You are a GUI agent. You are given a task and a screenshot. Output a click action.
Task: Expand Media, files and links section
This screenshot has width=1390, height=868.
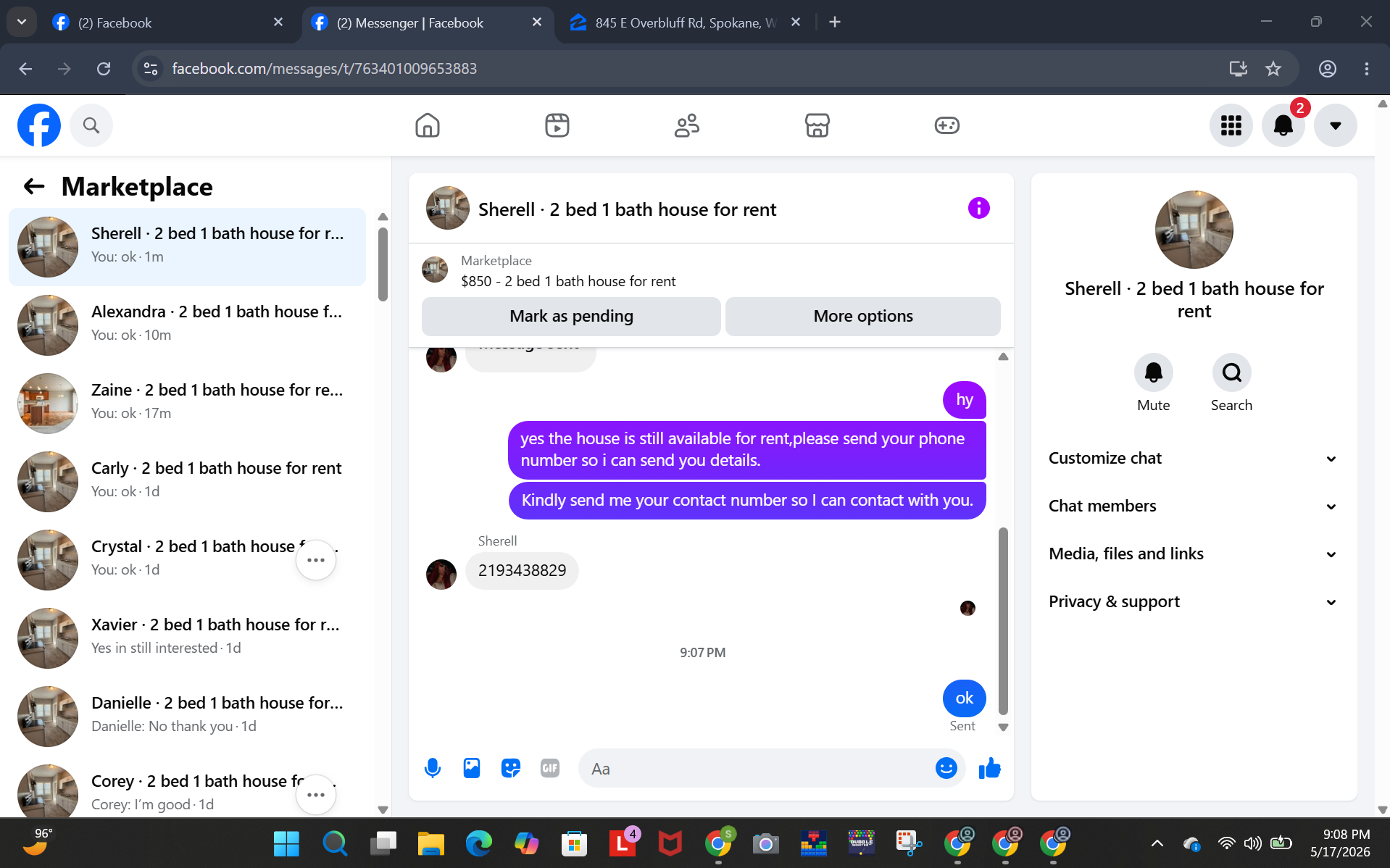point(1194,554)
